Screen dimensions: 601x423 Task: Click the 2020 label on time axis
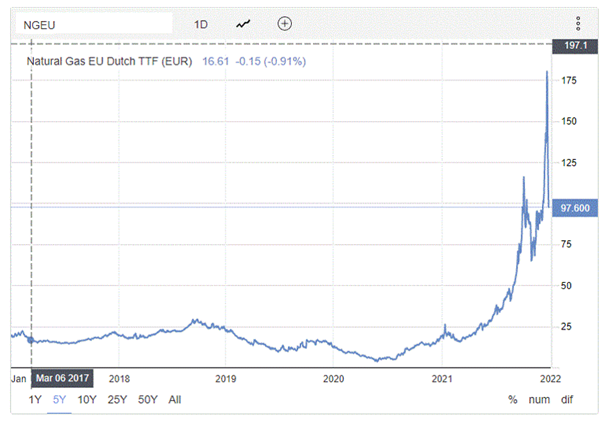tap(333, 379)
